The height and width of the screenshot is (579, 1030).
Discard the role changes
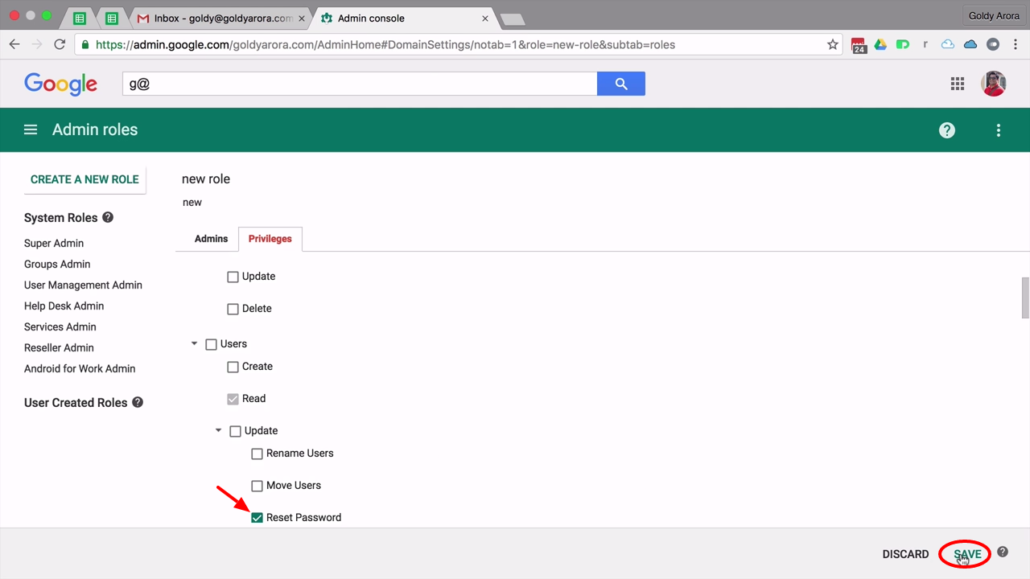point(905,554)
